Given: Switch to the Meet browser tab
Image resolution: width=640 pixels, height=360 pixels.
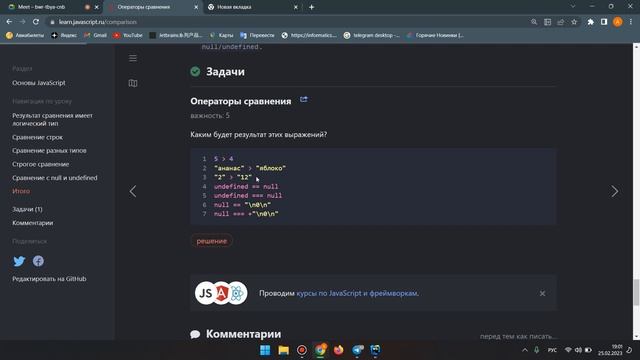Looking at the screenshot, I should 41,7.
